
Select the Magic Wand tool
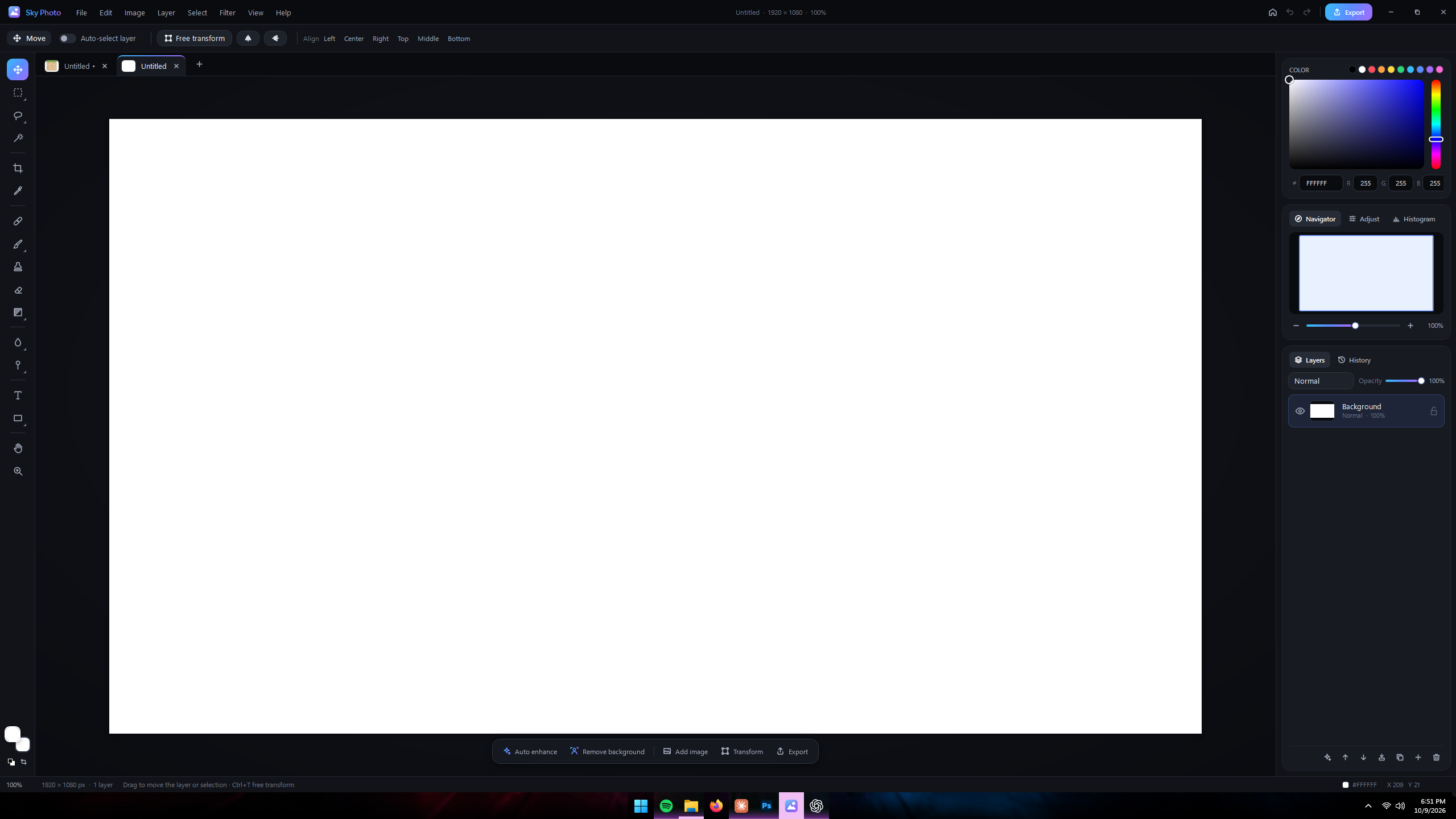click(x=18, y=138)
